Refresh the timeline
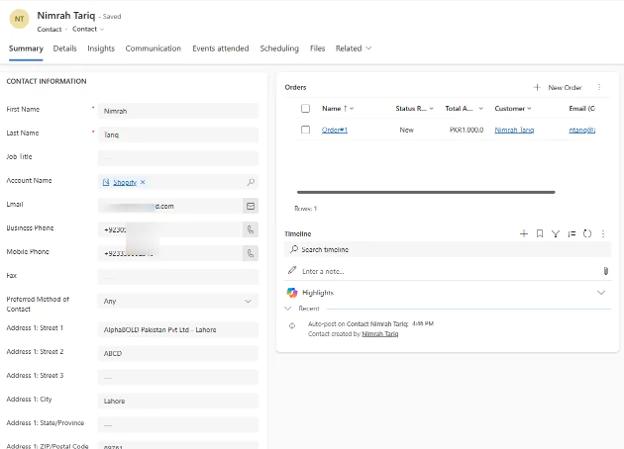Image resolution: width=624 pixels, height=449 pixels. [x=587, y=234]
